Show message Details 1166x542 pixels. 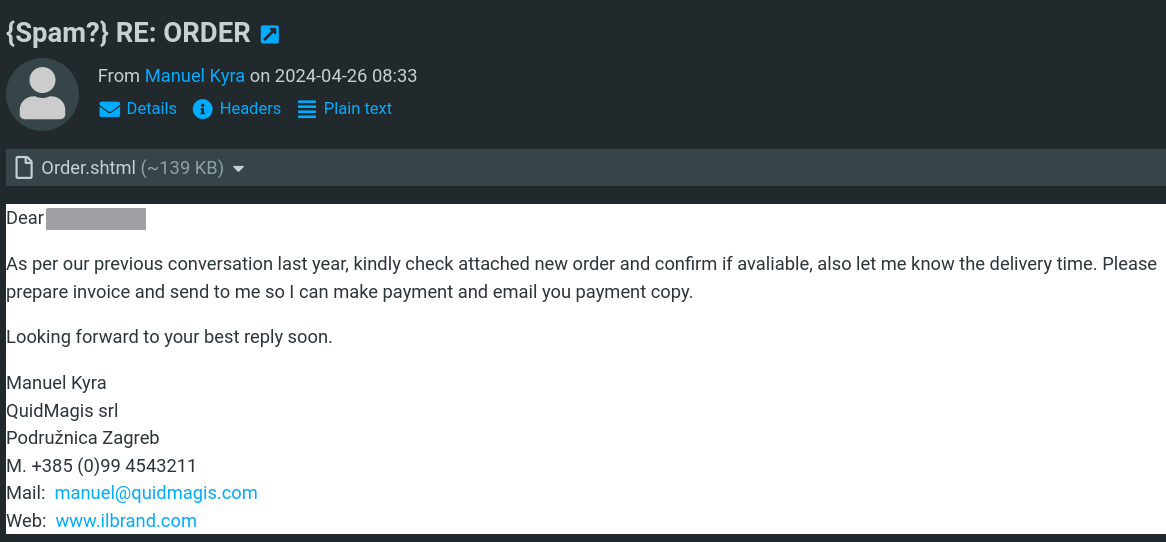(x=152, y=109)
